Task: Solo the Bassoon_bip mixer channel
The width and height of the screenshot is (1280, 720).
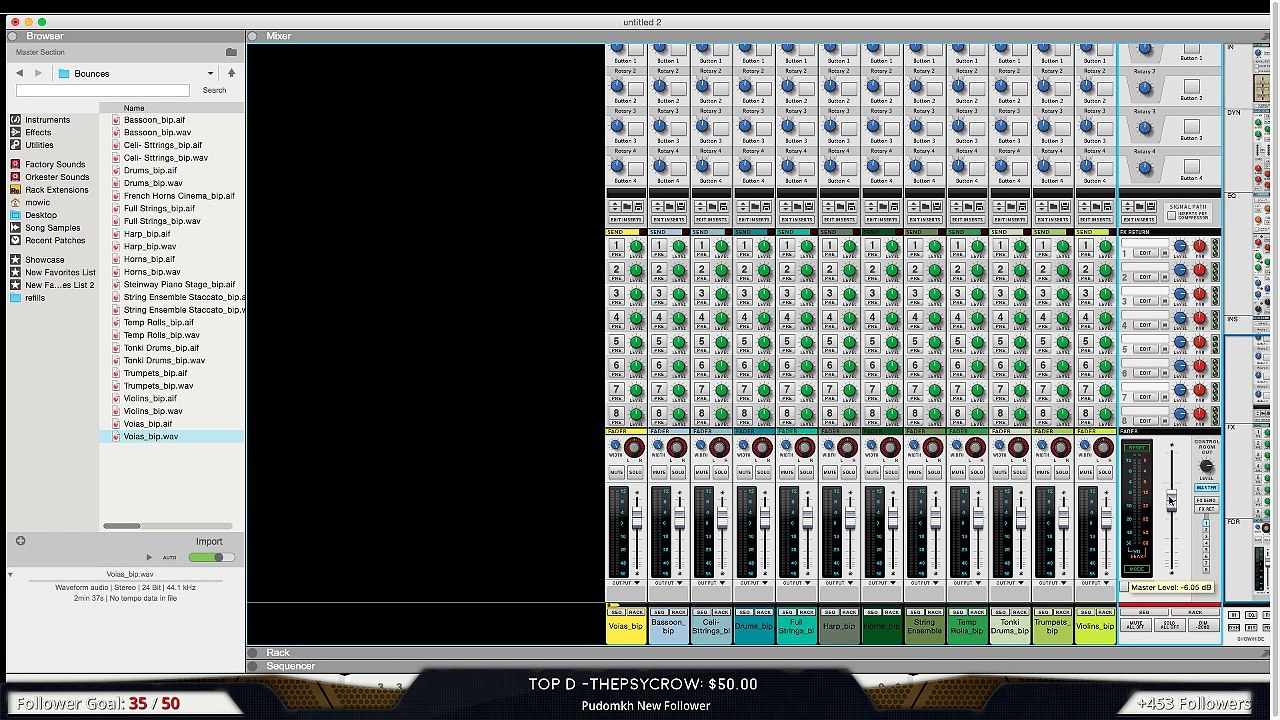Action: [678, 472]
